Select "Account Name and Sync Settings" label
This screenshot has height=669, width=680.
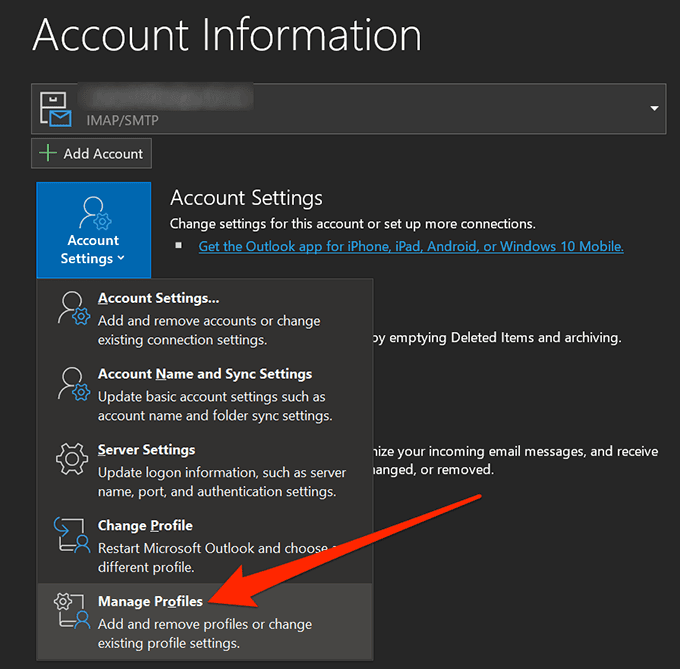(x=205, y=374)
